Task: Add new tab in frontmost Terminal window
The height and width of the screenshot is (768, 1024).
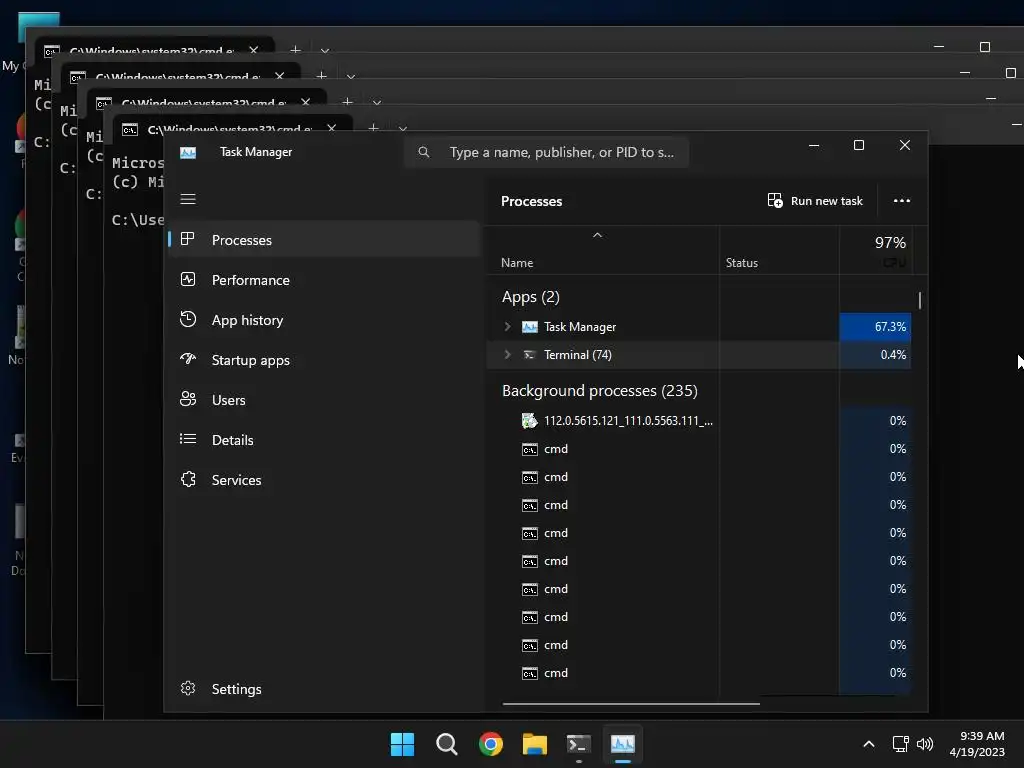Action: pyautogui.click(x=374, y=128)
